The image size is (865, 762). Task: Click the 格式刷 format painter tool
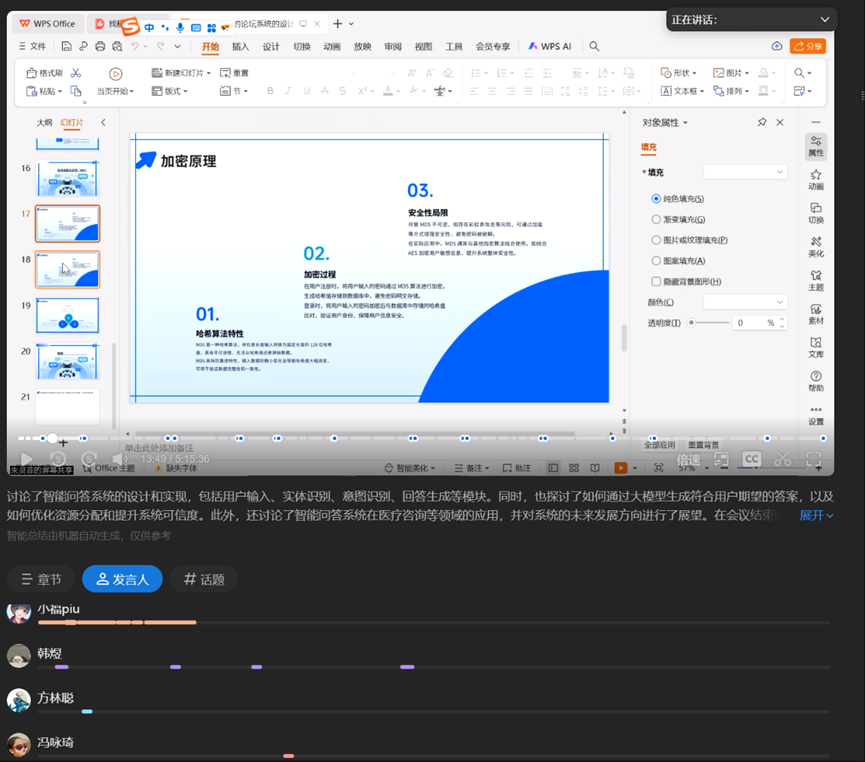44,73
